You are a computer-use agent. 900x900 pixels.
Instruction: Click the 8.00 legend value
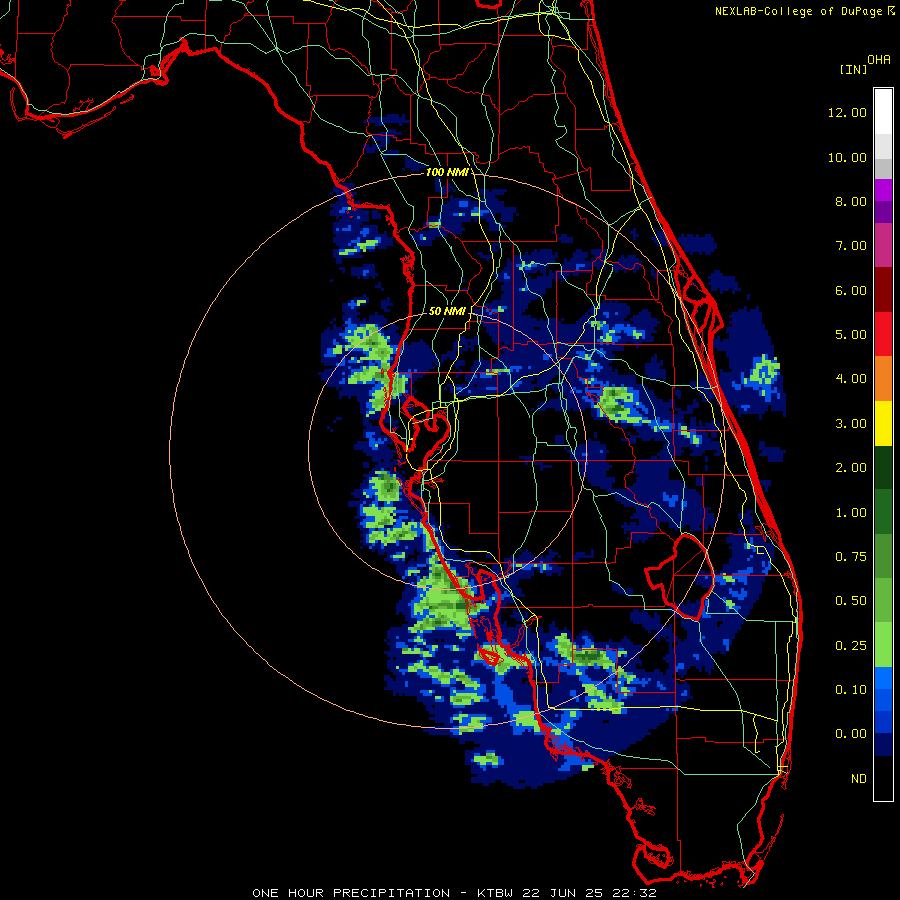point(851,201)
